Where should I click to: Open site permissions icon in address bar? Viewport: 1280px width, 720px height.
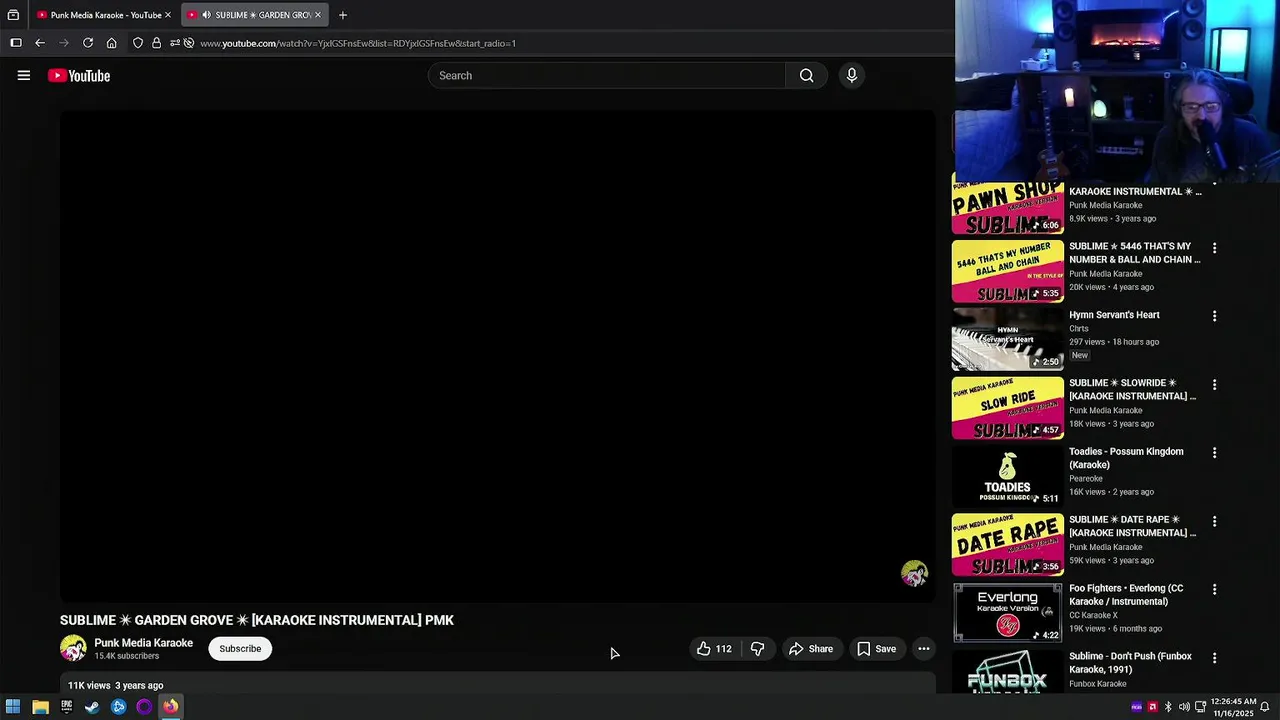click(x=175, y=43)
